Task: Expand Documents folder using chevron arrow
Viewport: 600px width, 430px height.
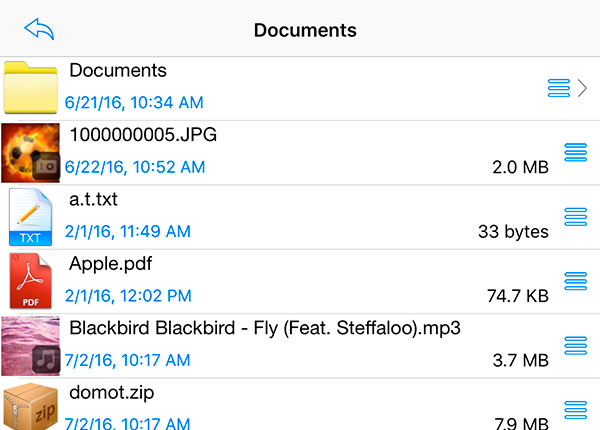Action: click(x=584, y=88)
